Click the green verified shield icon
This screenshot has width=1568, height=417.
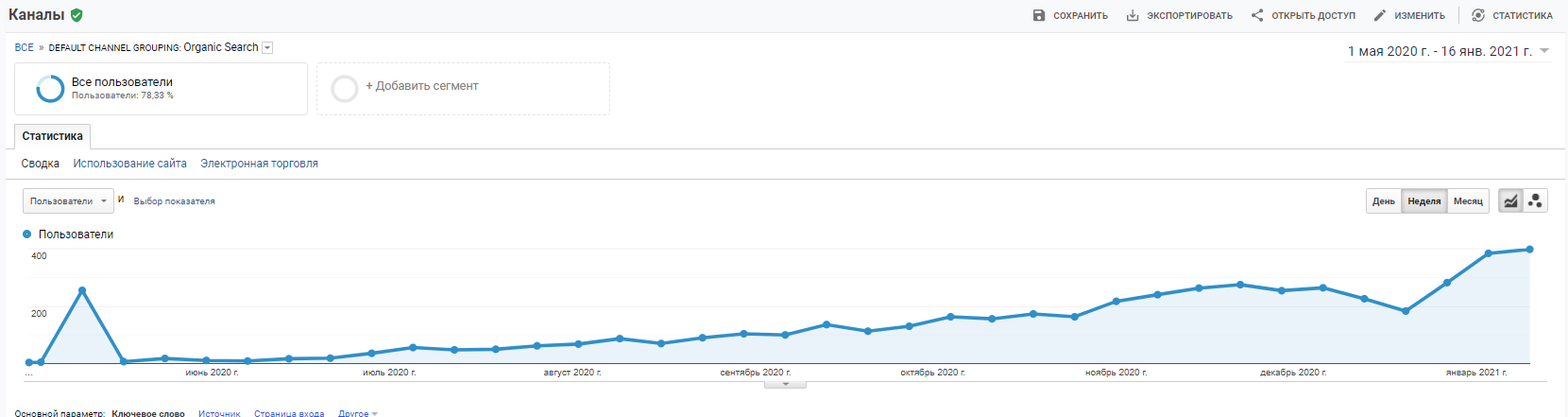click(x=77, y=15)
